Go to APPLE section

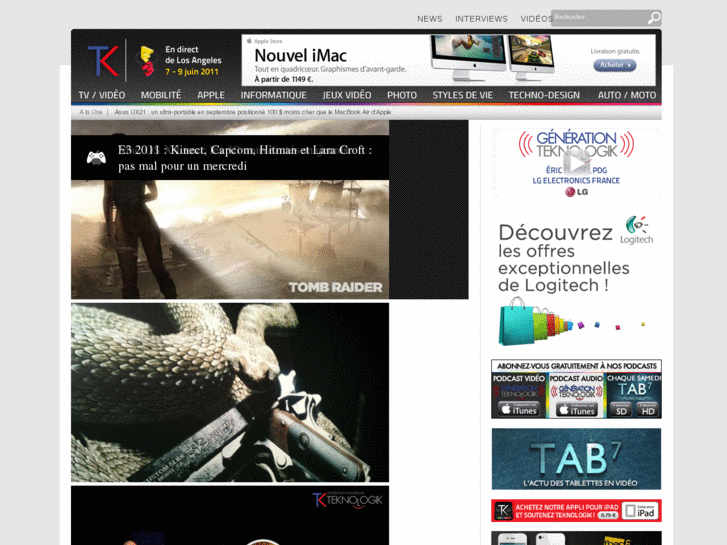[210, 95]
